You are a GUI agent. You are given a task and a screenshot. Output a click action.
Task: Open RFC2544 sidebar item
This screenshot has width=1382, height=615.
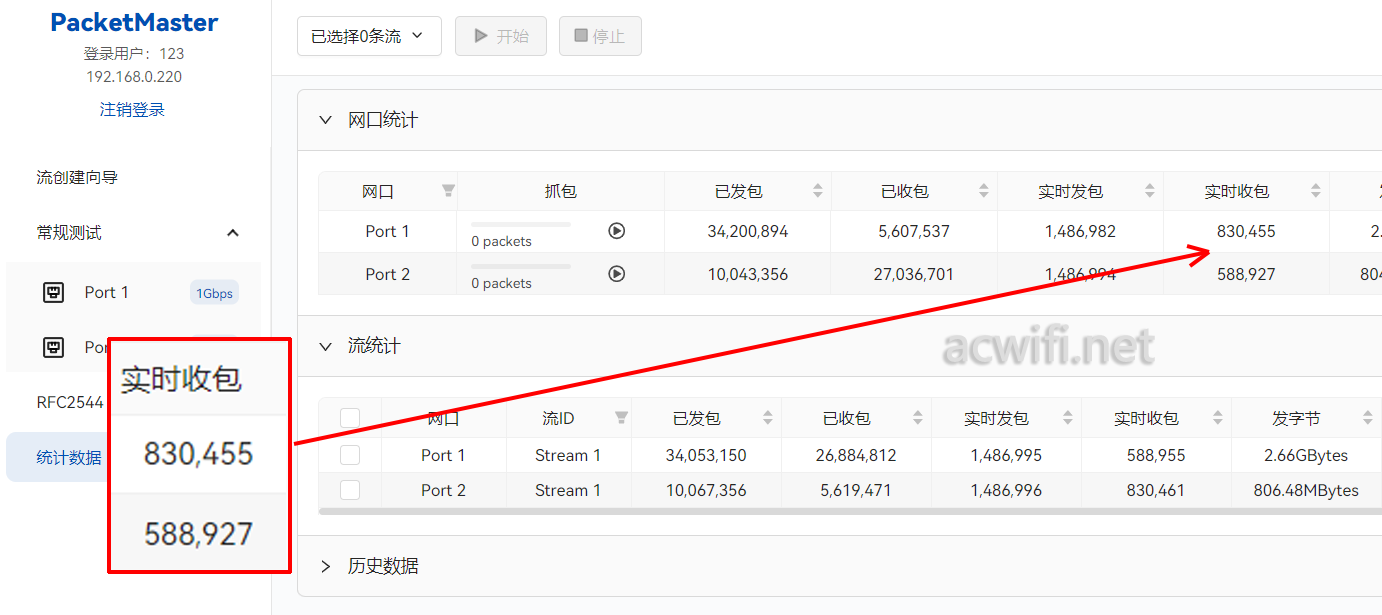point(70,402)
